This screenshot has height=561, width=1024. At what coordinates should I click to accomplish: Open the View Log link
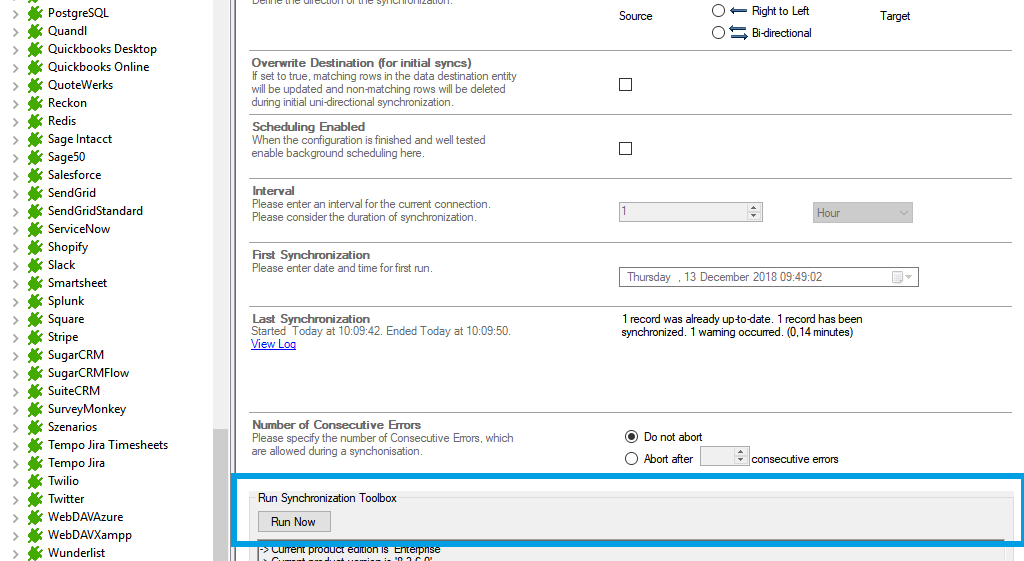pos(273,344)
